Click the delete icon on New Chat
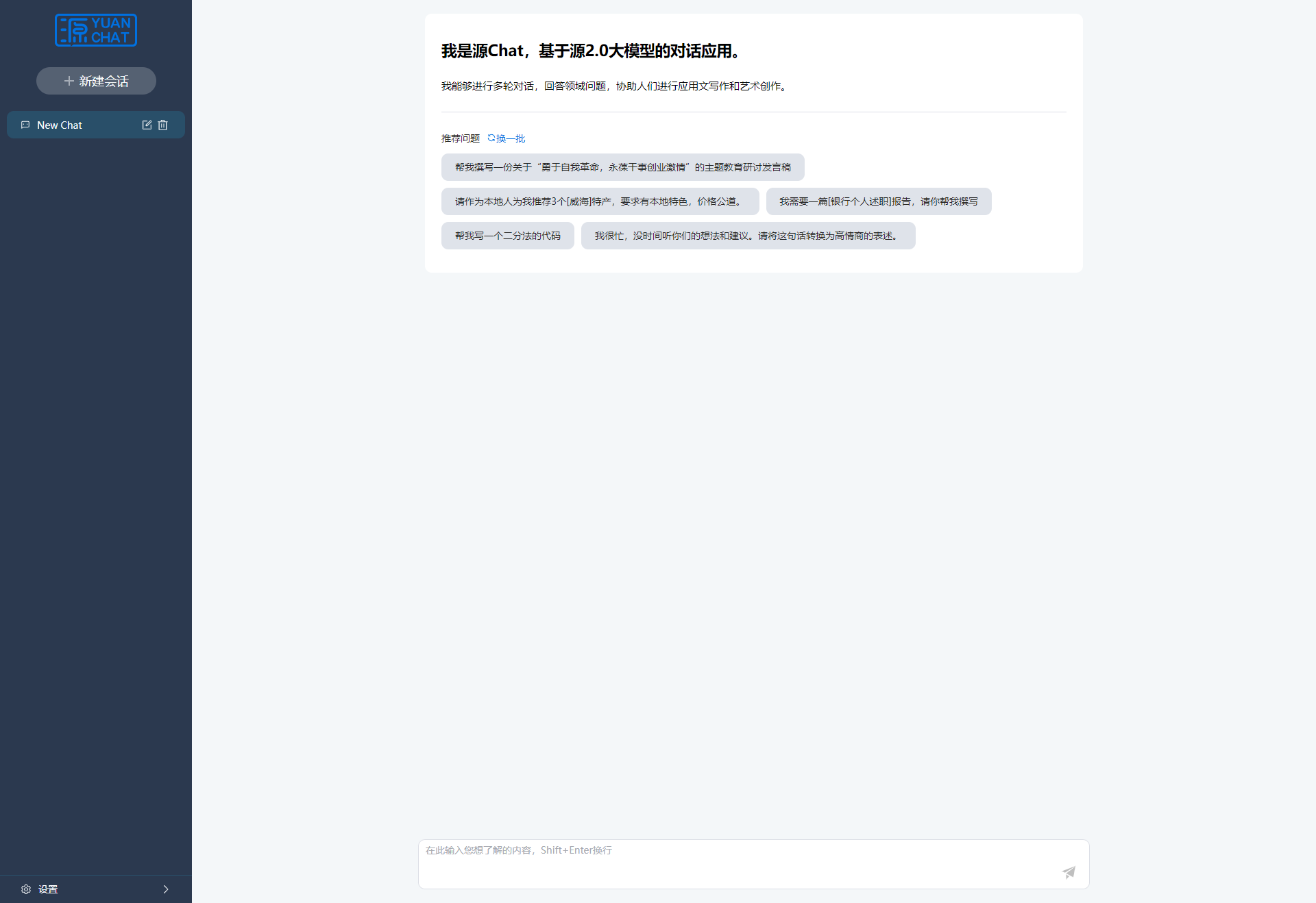This screenshot has width=1316, height=903. coord(163,124)
